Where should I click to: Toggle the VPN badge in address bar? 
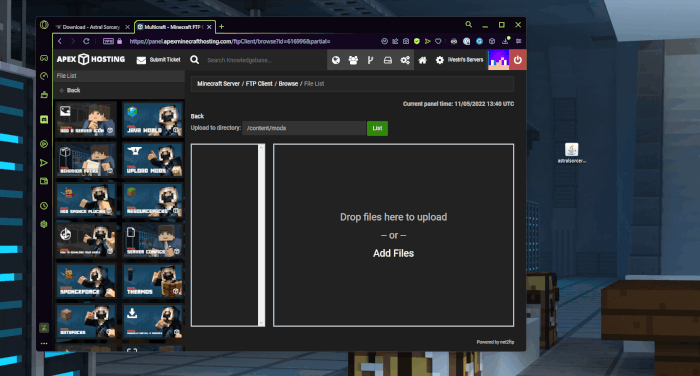108,41
